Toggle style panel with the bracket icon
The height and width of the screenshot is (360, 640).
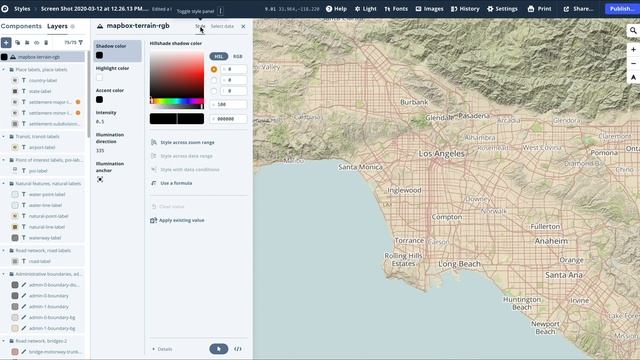[x=220, y=11]
